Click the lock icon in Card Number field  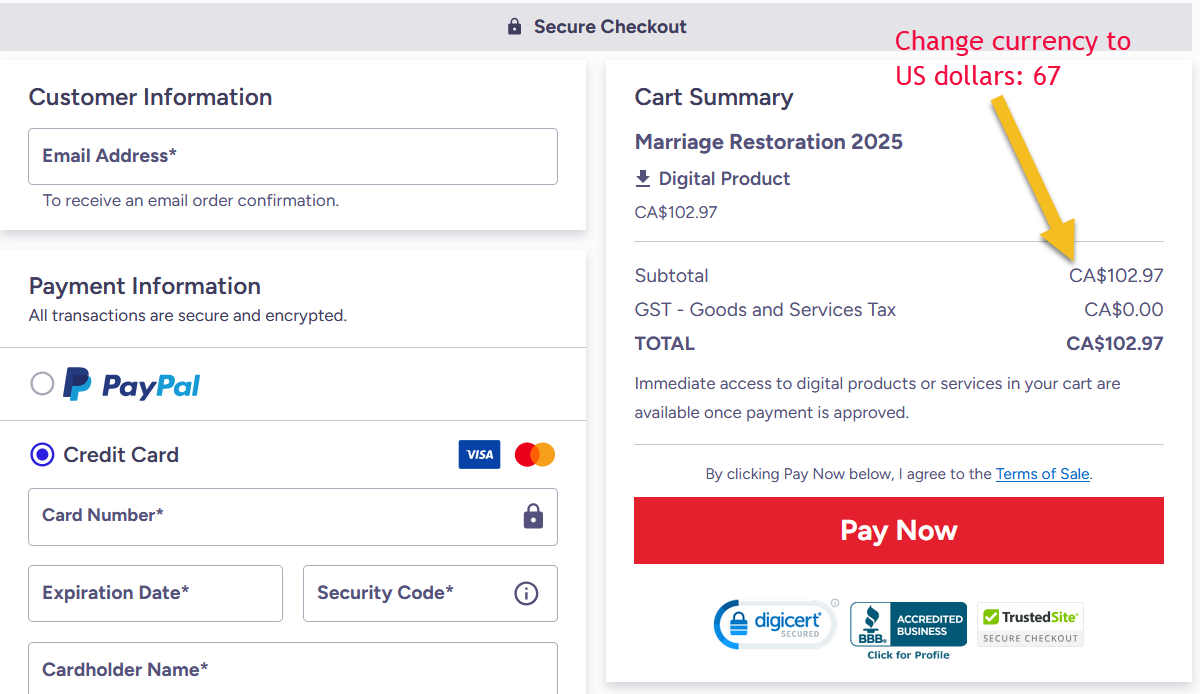pos(533,516)
